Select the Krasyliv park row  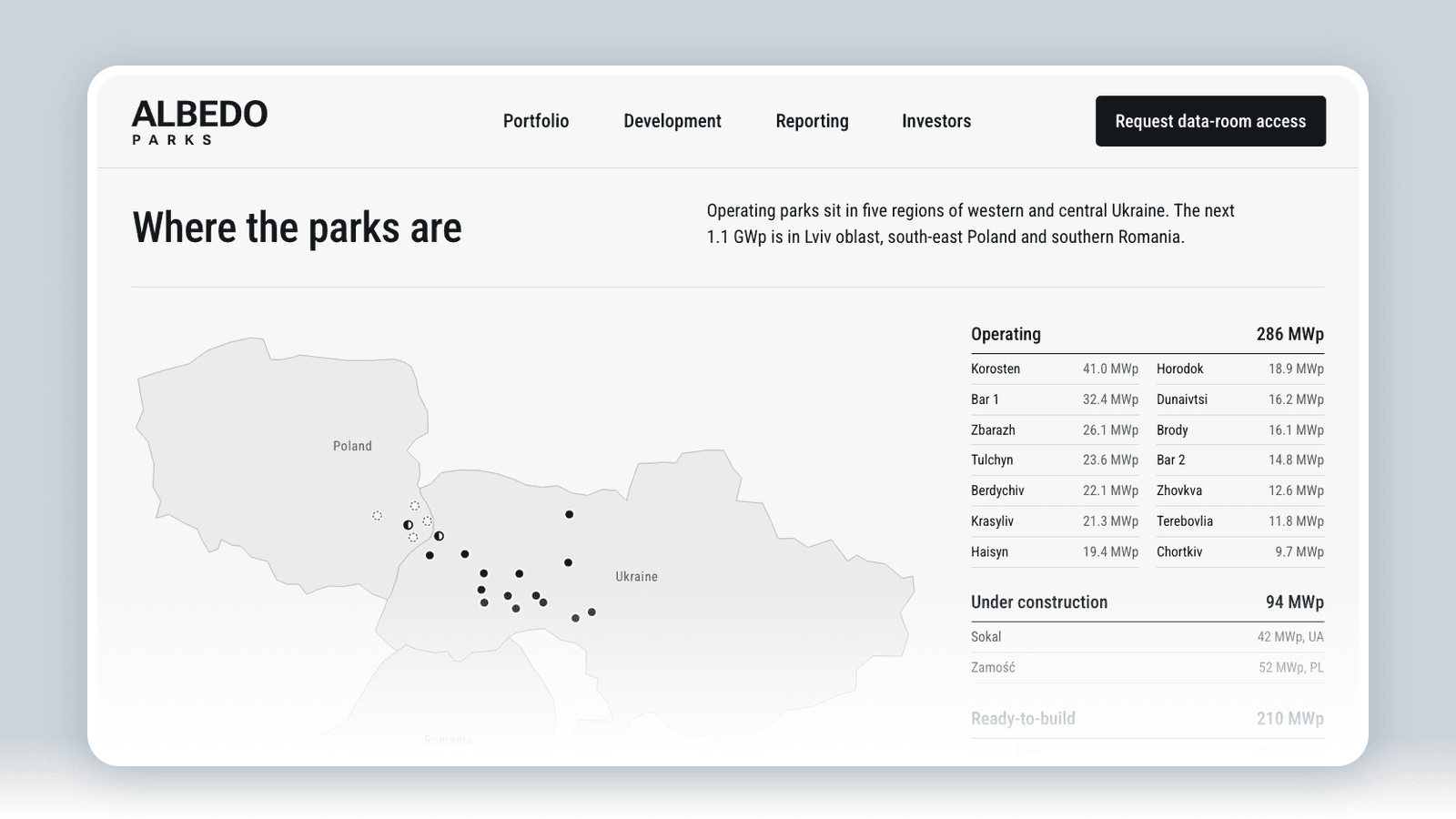click(1055, 521)
